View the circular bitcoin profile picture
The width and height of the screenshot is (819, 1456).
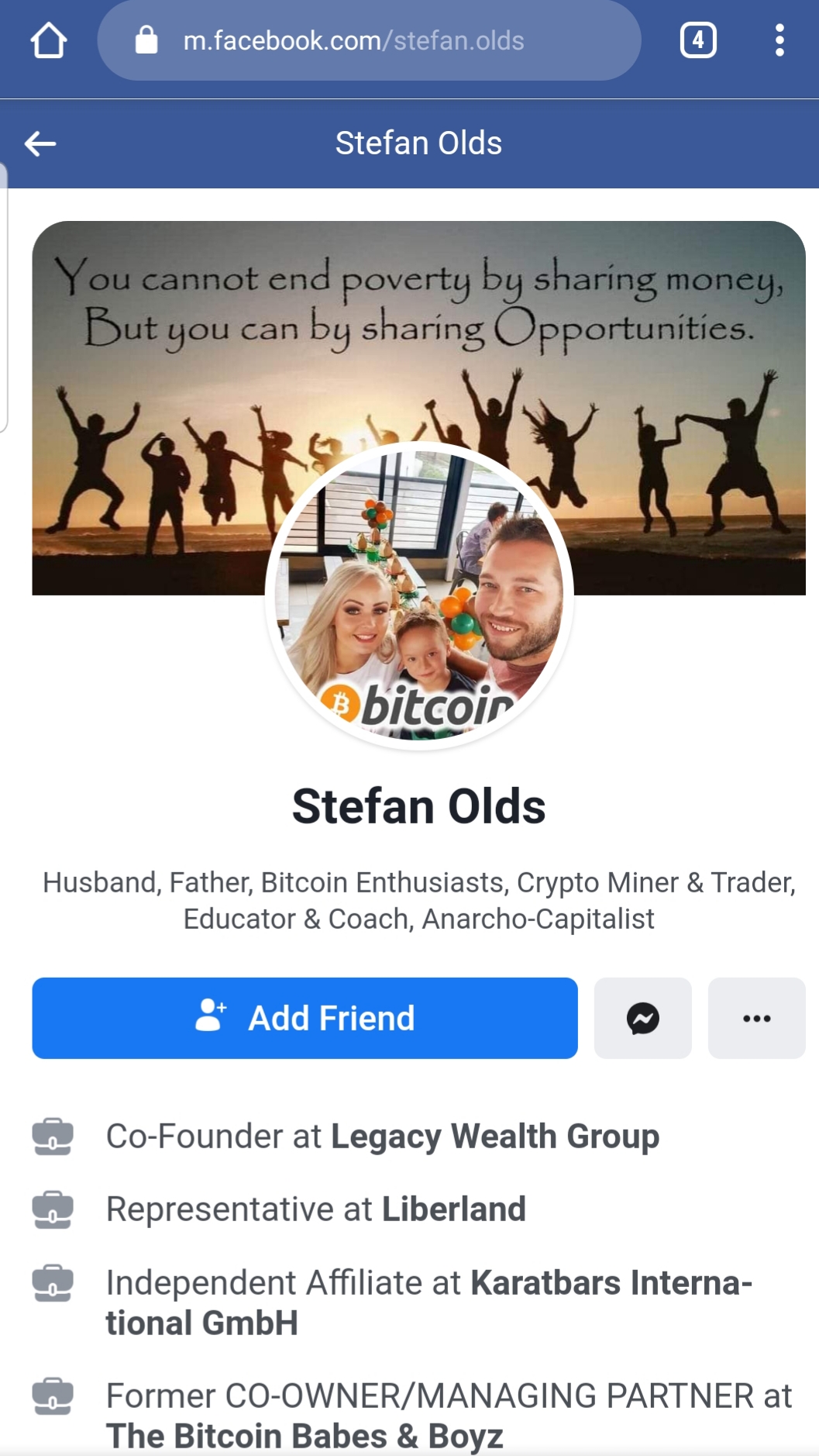tap(419, 595)
